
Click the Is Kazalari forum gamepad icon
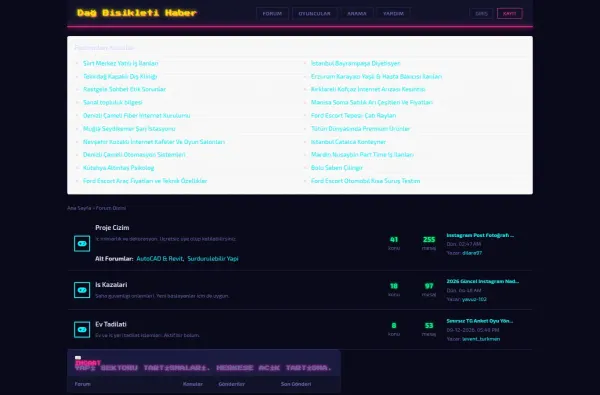click(82, 290)
